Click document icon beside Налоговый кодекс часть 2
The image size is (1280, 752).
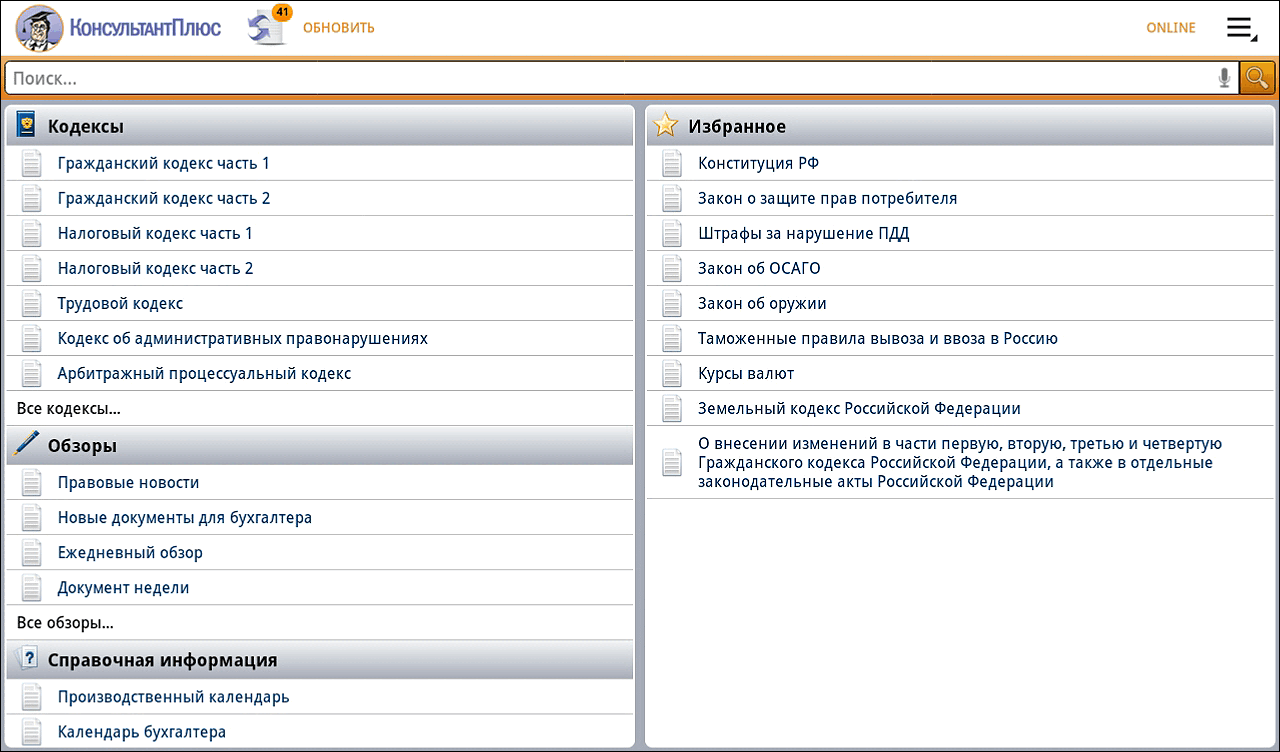[32, 268]
